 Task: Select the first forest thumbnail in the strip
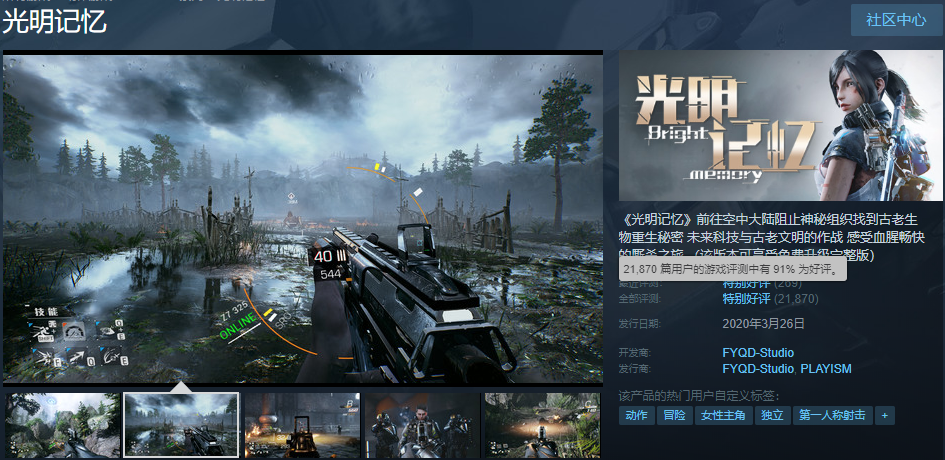point(63,425)
